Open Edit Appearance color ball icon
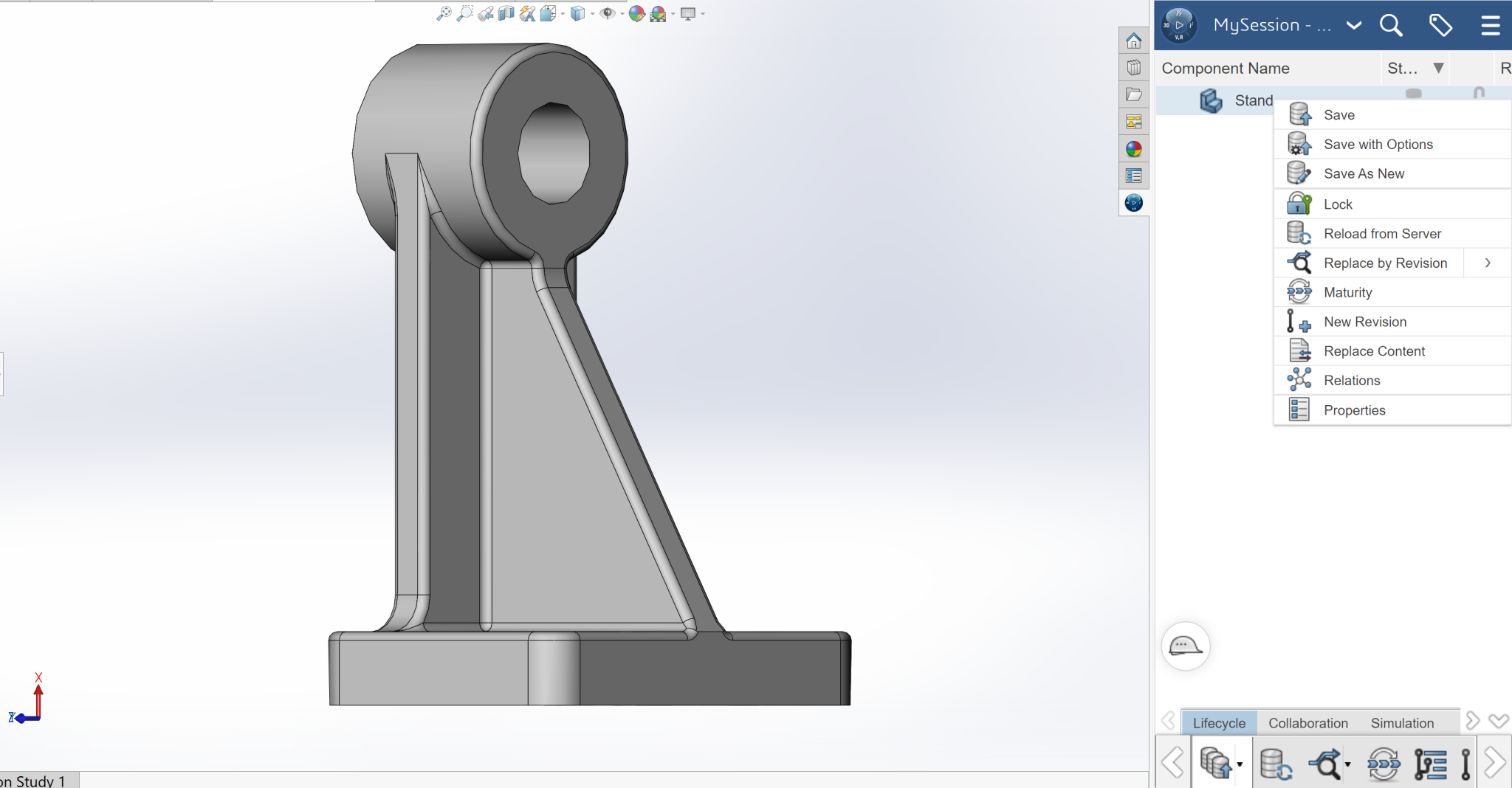The height and width of the screenshot is (788, 1512). click(636, 13)
